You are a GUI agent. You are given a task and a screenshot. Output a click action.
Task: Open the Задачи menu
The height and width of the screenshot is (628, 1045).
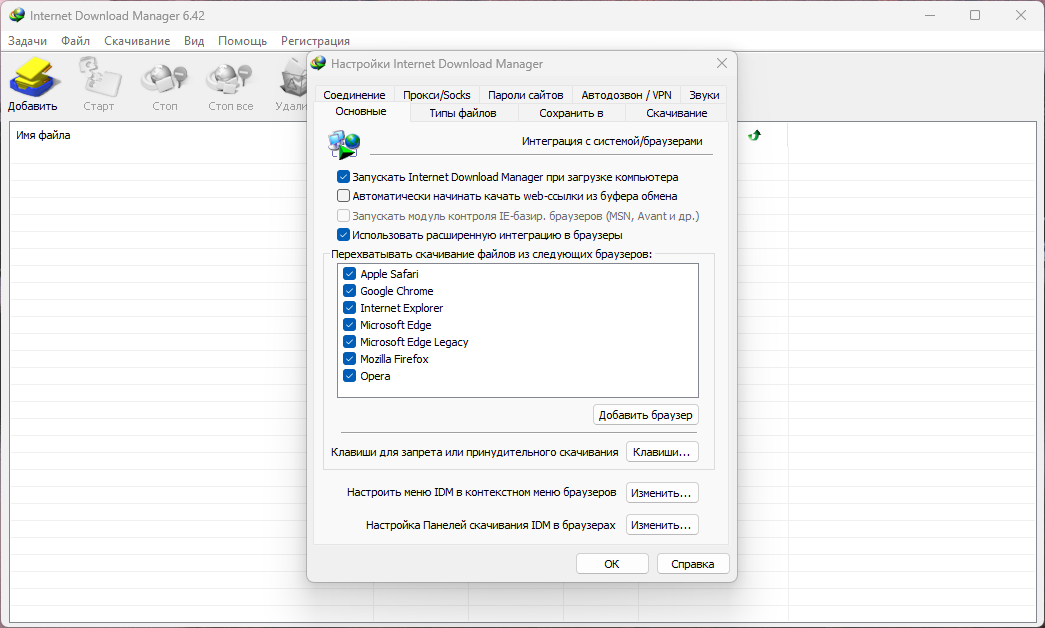point(27,41)
